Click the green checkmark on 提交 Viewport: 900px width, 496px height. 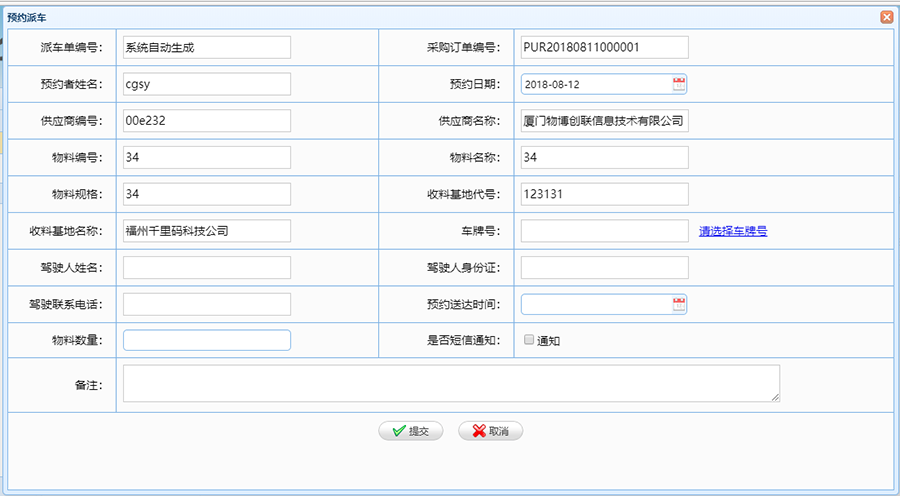click(399, 431)
